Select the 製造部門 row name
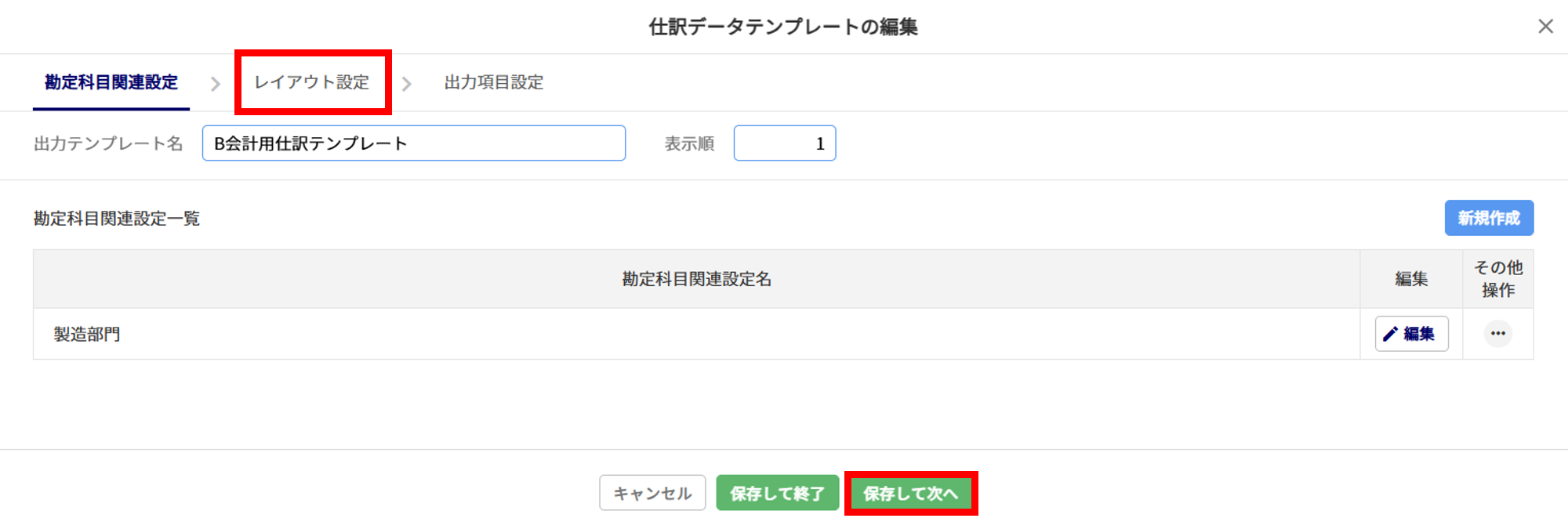1568x529 pixels. [x=87, y=335]
